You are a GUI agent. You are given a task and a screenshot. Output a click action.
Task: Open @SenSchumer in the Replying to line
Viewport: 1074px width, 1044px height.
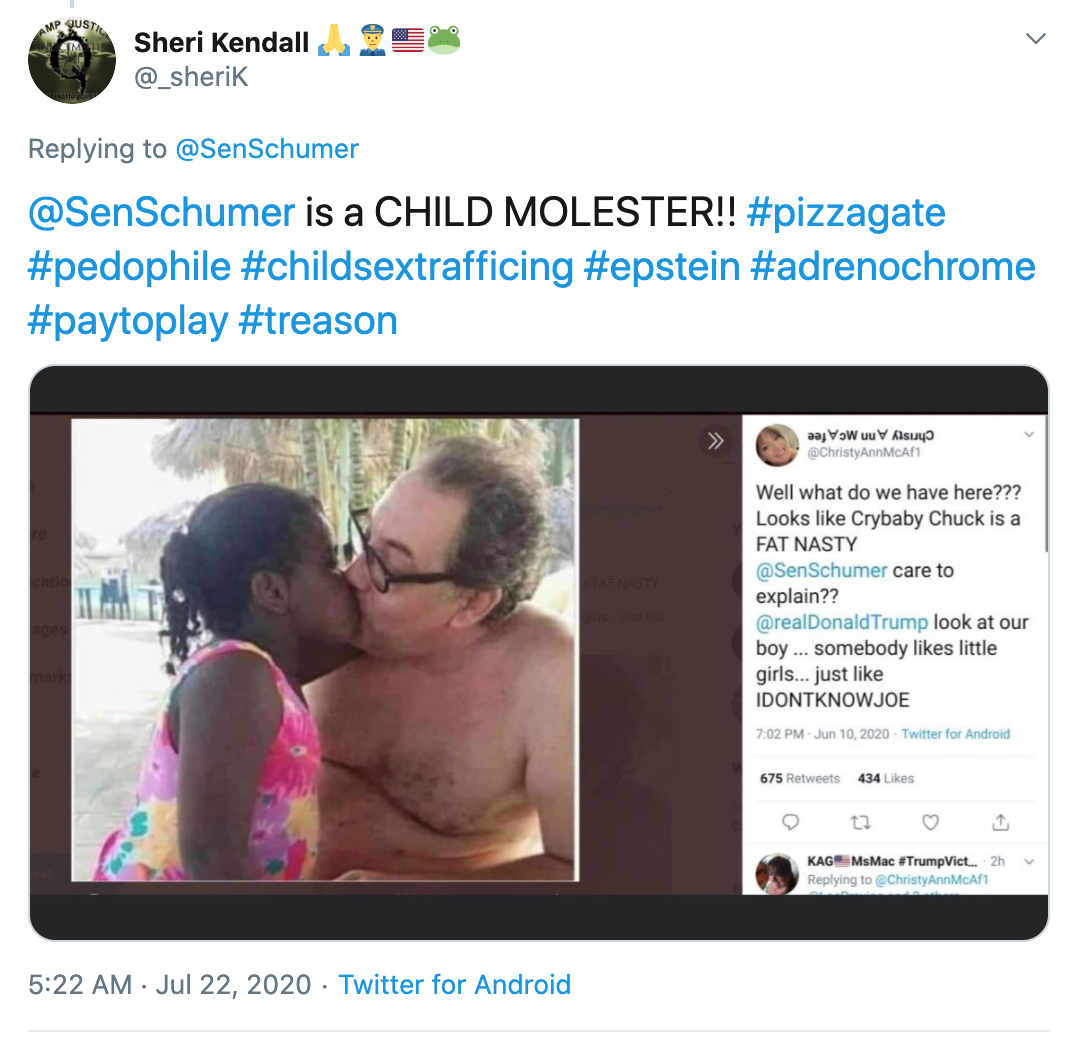coord(267,149)
